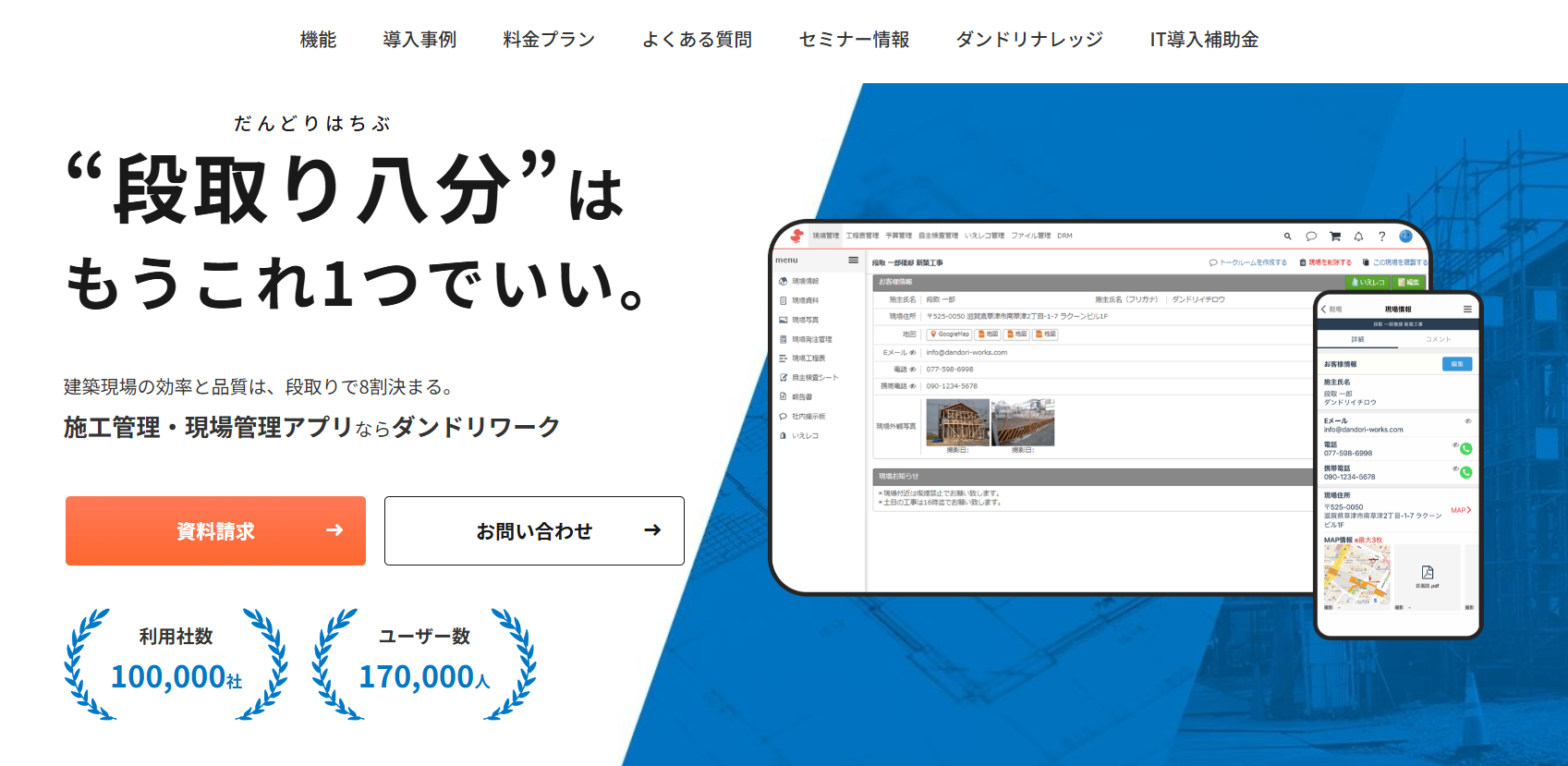This screenshot has height=766, width=1568.
Task: Go to IT導入補助金 page
Action: click(x=1204, y=40)
